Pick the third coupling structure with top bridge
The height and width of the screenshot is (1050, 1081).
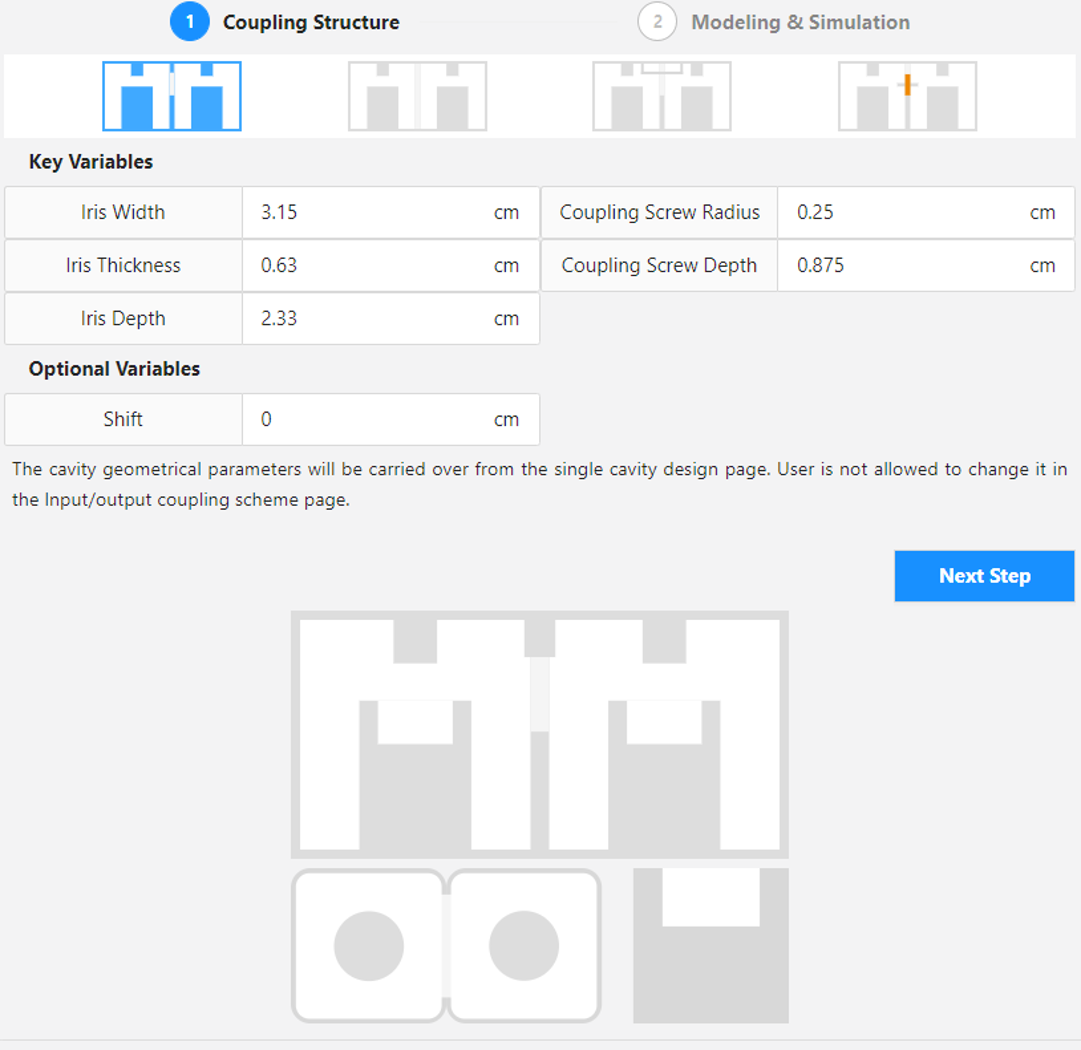pos(661,96)
